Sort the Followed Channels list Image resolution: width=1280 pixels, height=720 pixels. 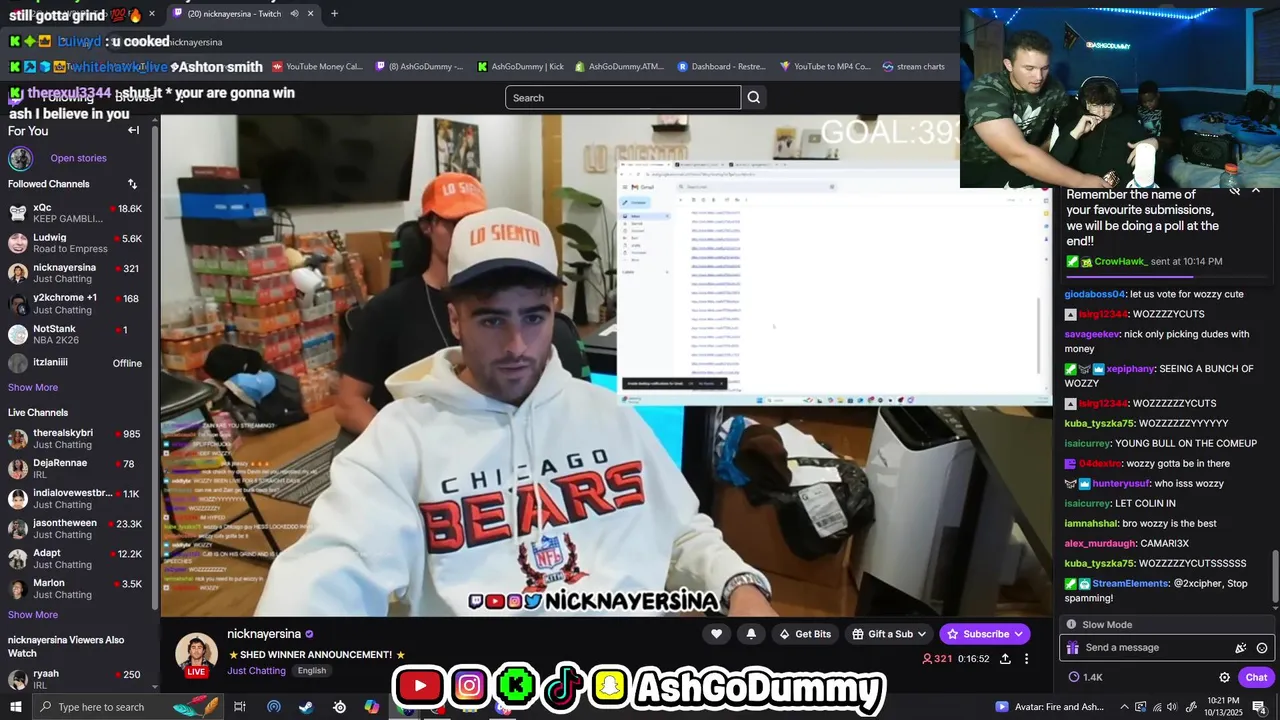132,184
